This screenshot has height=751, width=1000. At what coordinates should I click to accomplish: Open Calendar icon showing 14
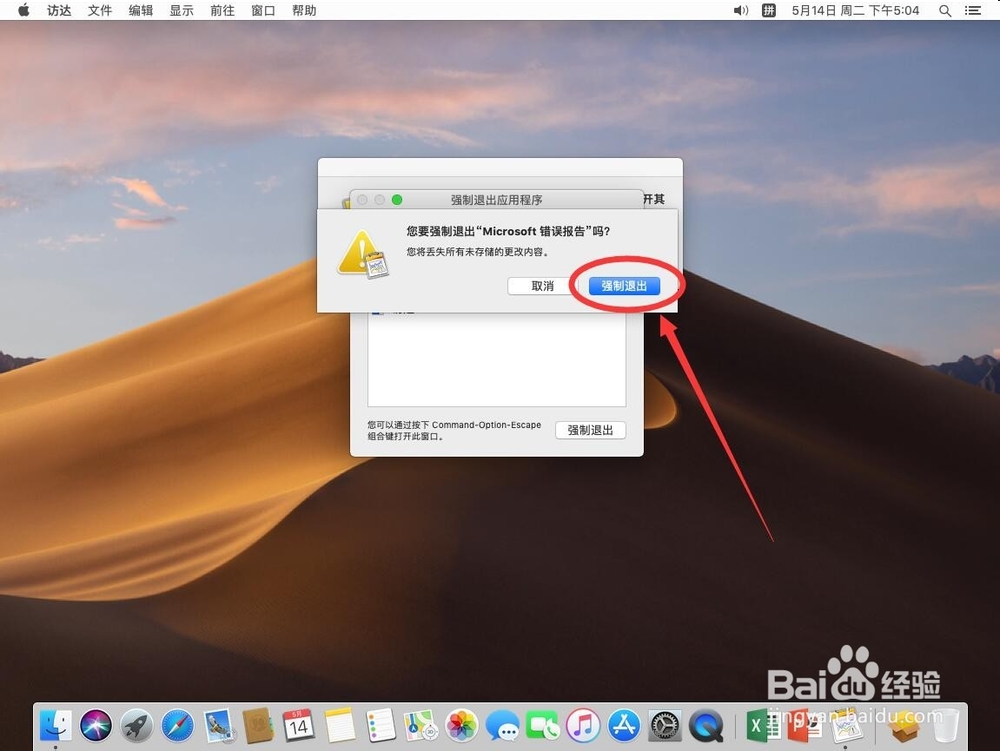(298, 725)
